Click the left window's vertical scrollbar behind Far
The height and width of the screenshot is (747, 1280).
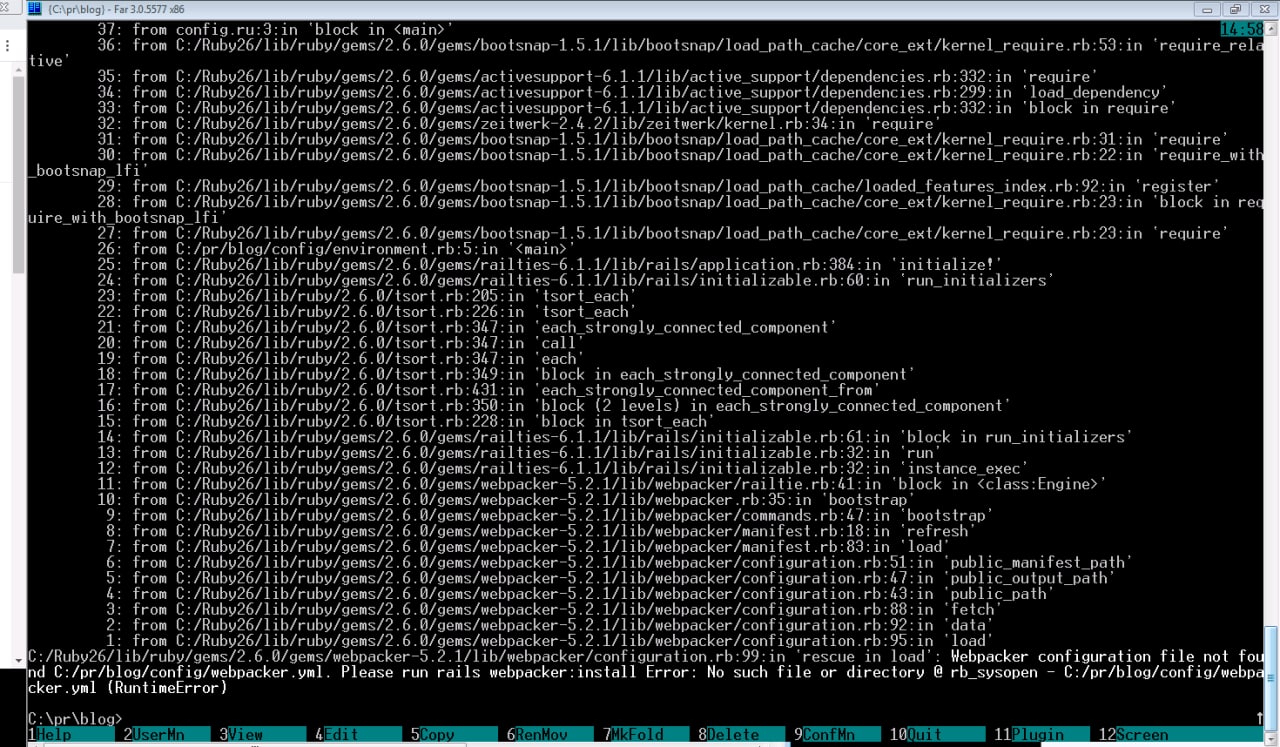pyautogui.click(x=19, y=365)
